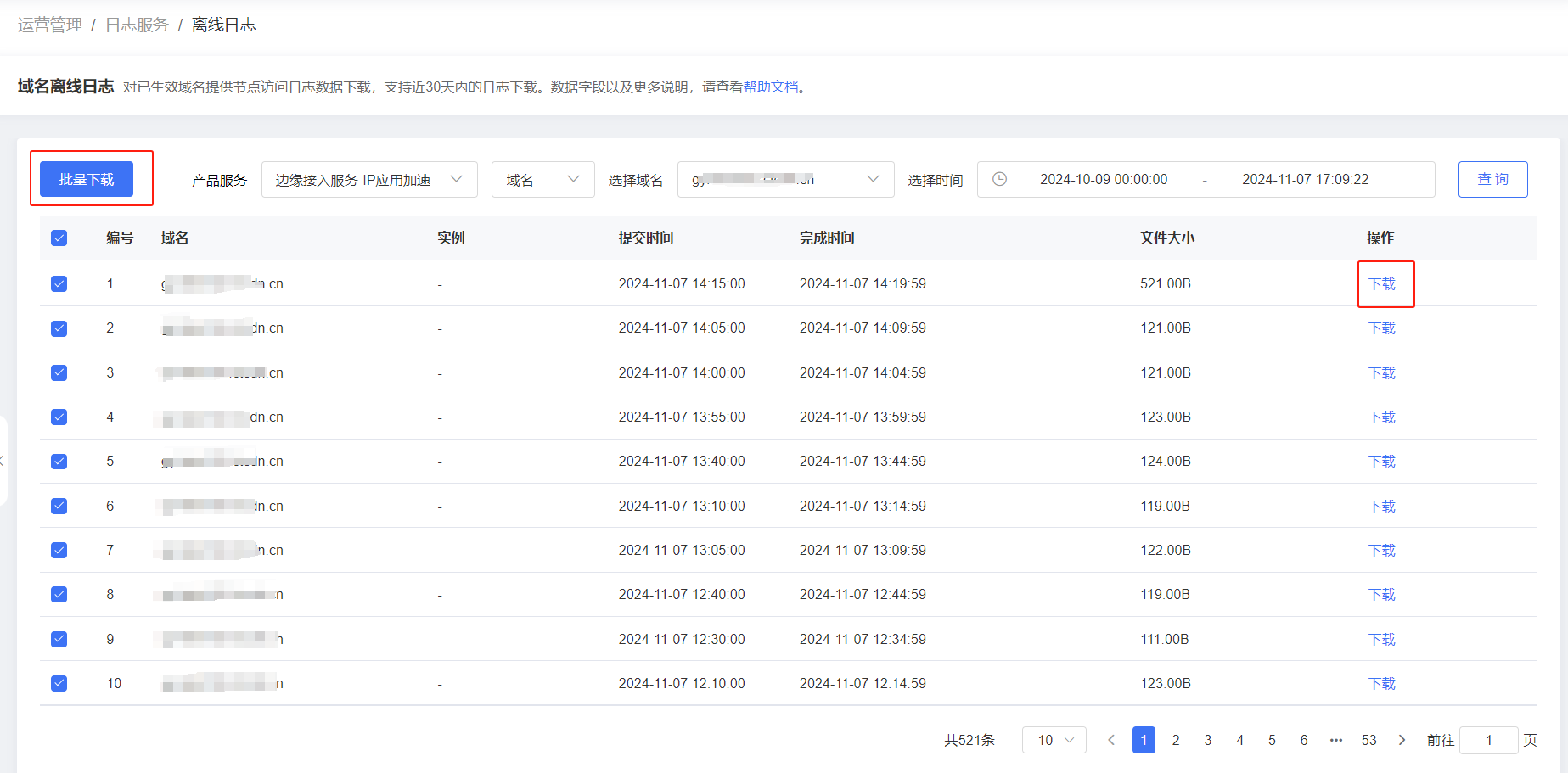1568x773 pixels.
Task: Download log row 7 (13:05:00)
Action: (1382, 550)
